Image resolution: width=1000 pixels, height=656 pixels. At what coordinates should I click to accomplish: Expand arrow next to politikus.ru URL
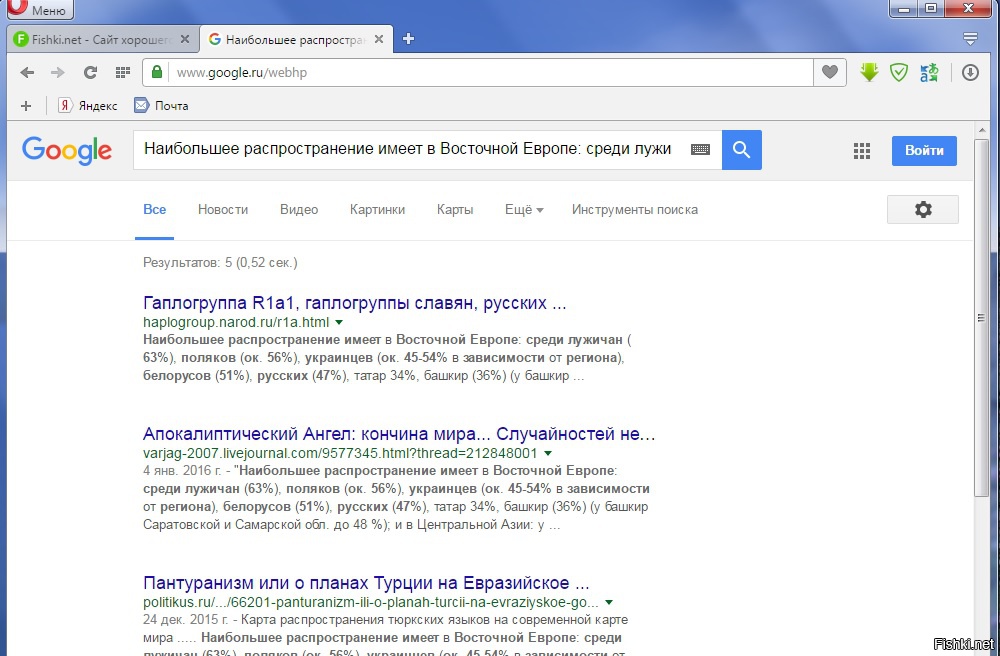click(609, 602)
